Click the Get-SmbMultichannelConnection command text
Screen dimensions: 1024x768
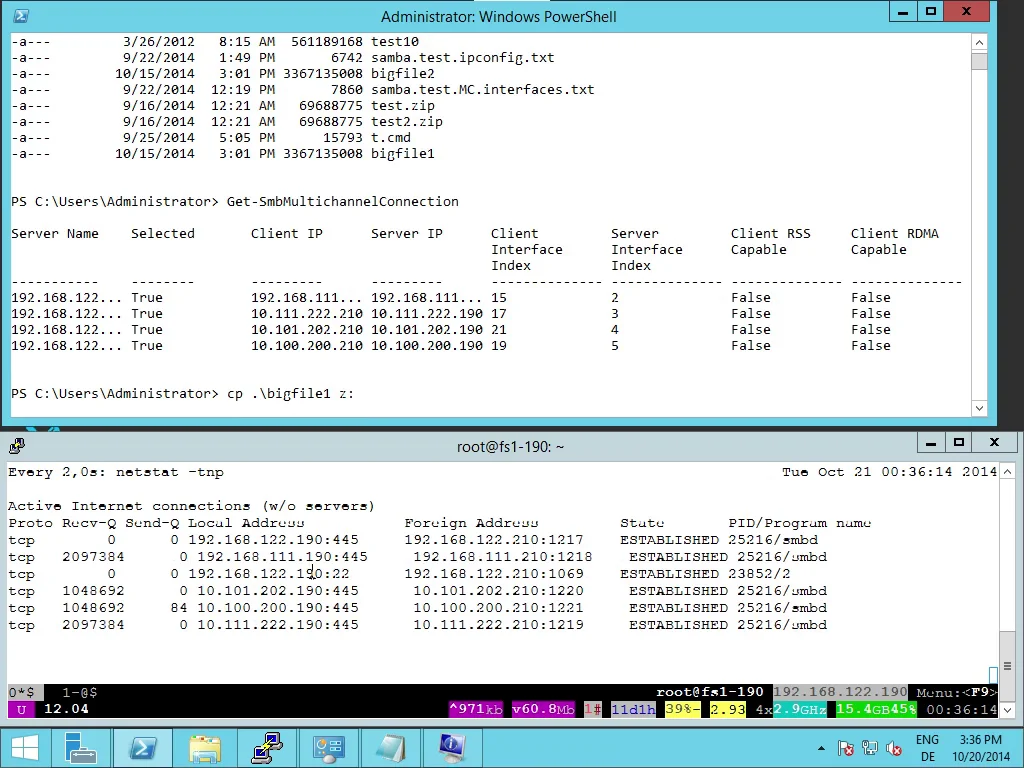click(x=342, y=202)
